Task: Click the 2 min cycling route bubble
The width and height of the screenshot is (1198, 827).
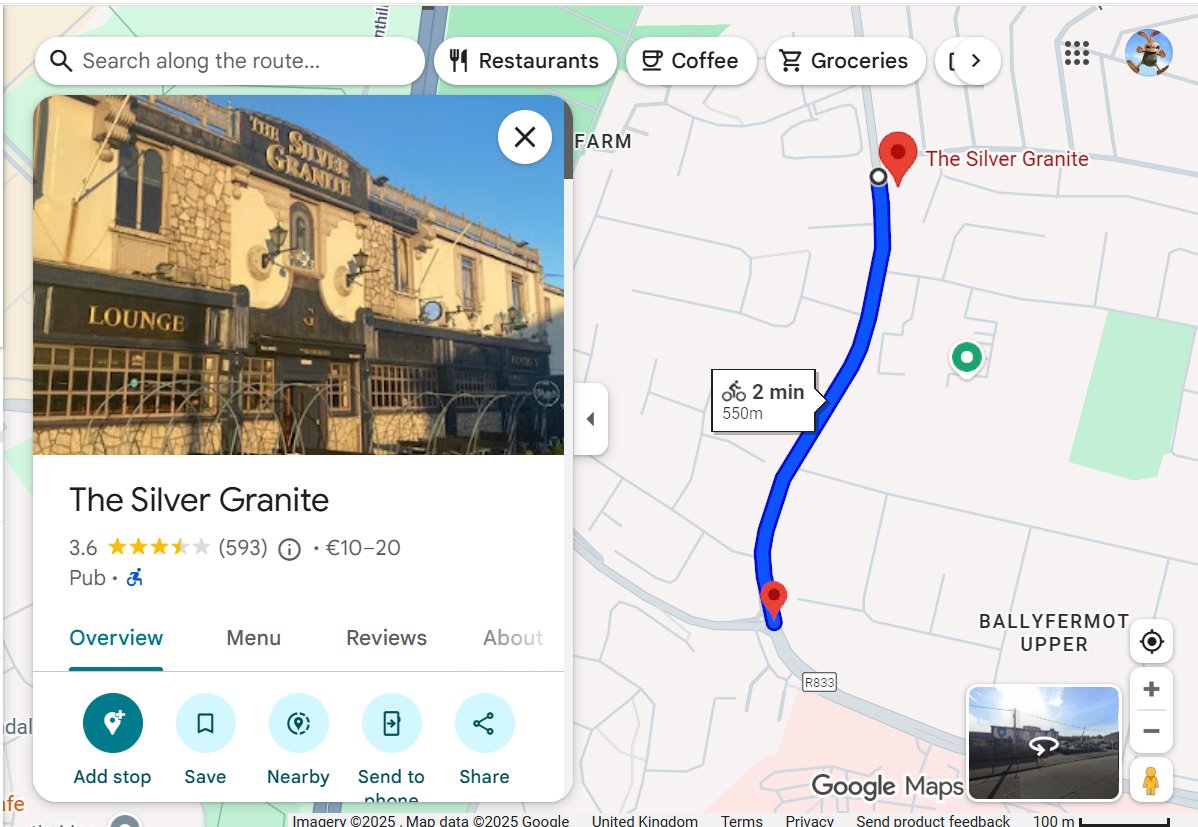Action: click(764, 401)
